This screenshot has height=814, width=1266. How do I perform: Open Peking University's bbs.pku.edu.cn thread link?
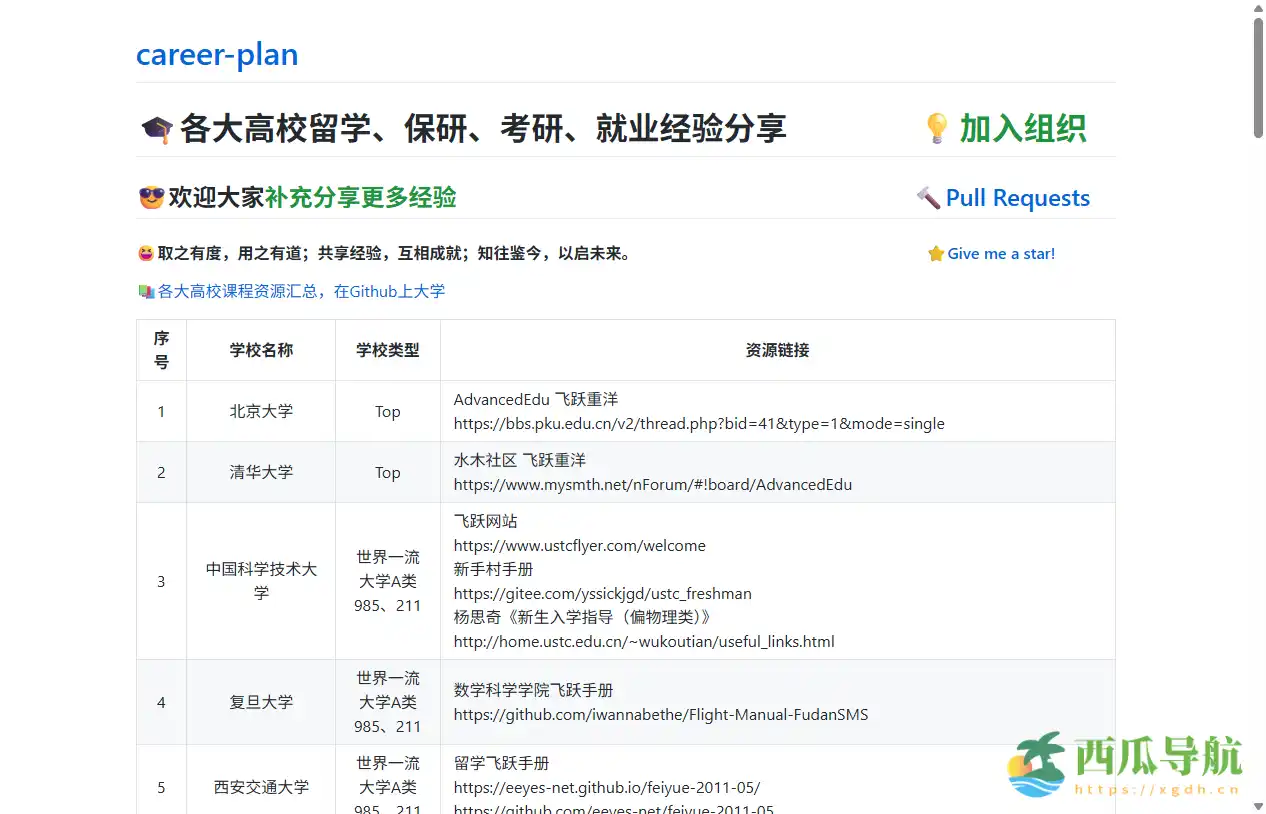698,423
